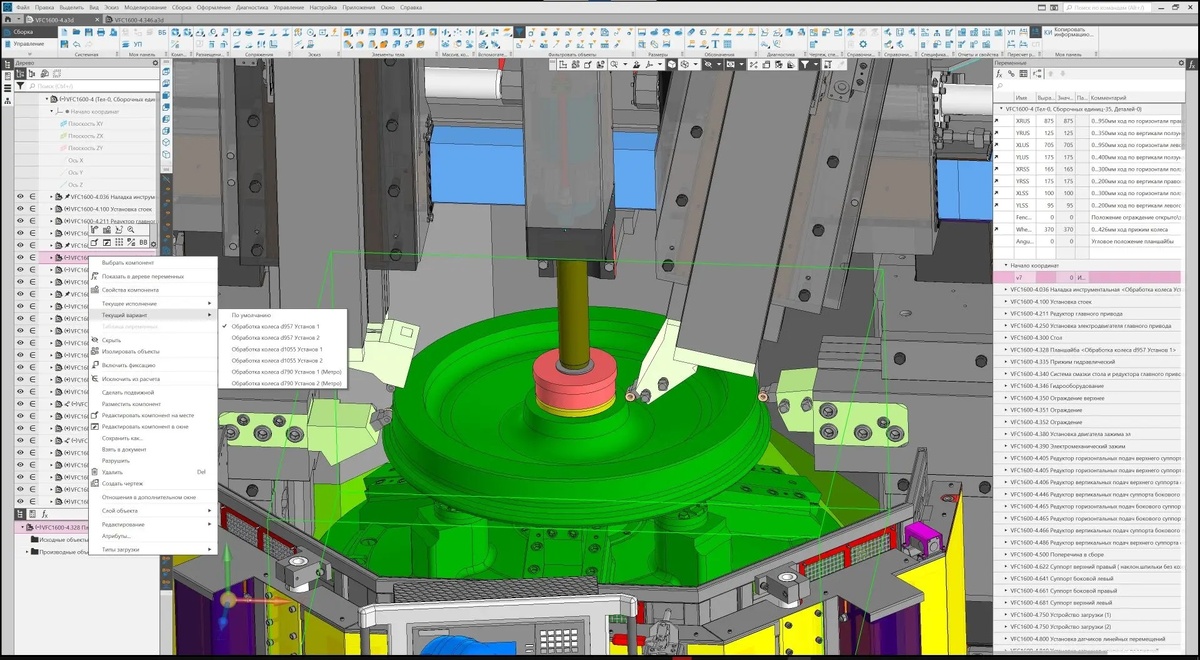Choose Свойства компонента in context menu
This screenshot has height=660, width=1200.
130,290
